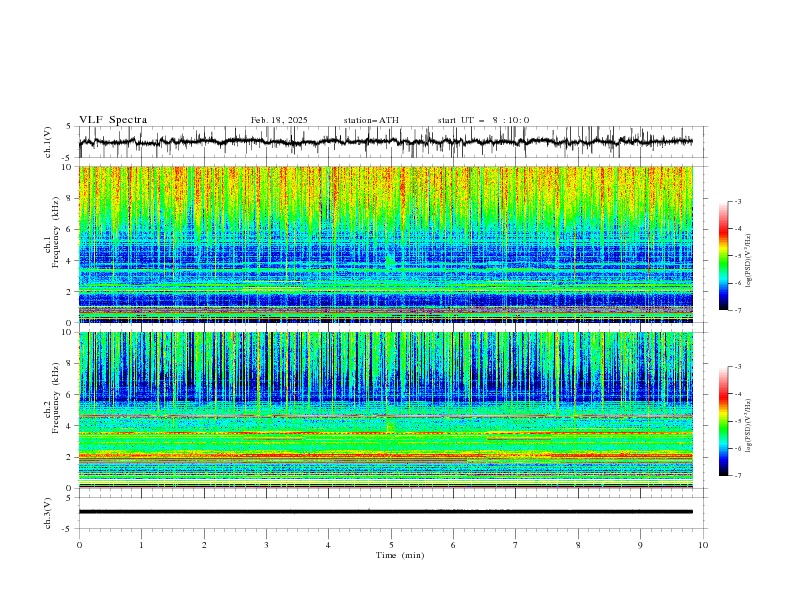Click the "4" kHz tick on ch.2 frequency axis

(70, 426)
